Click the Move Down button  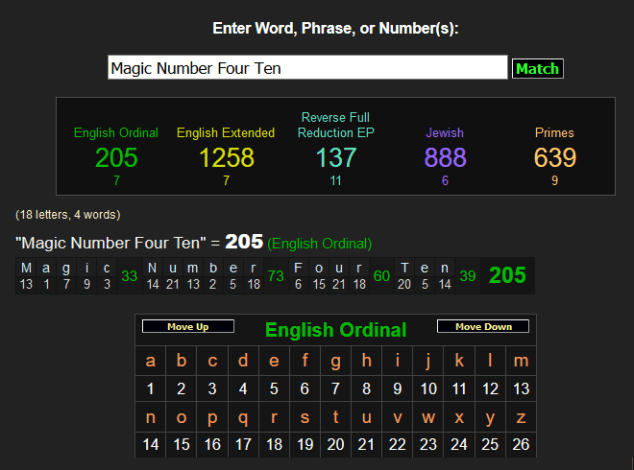click(x=482, y=327)
